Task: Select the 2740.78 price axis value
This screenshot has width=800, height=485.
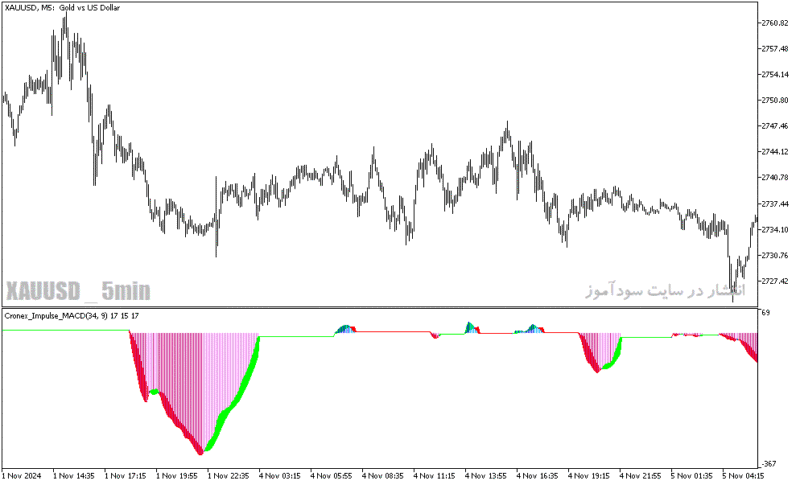Action: tap(774, 177)
